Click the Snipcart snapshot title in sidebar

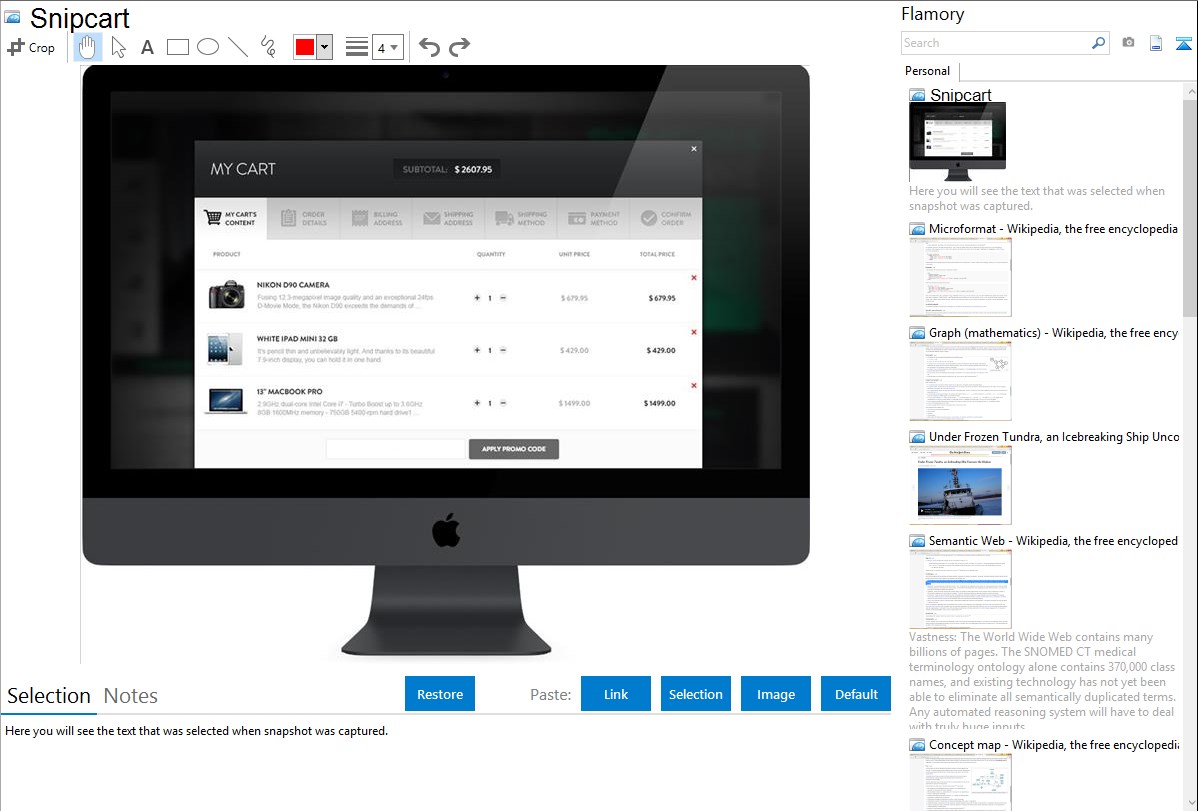click(x=960, y=95)
